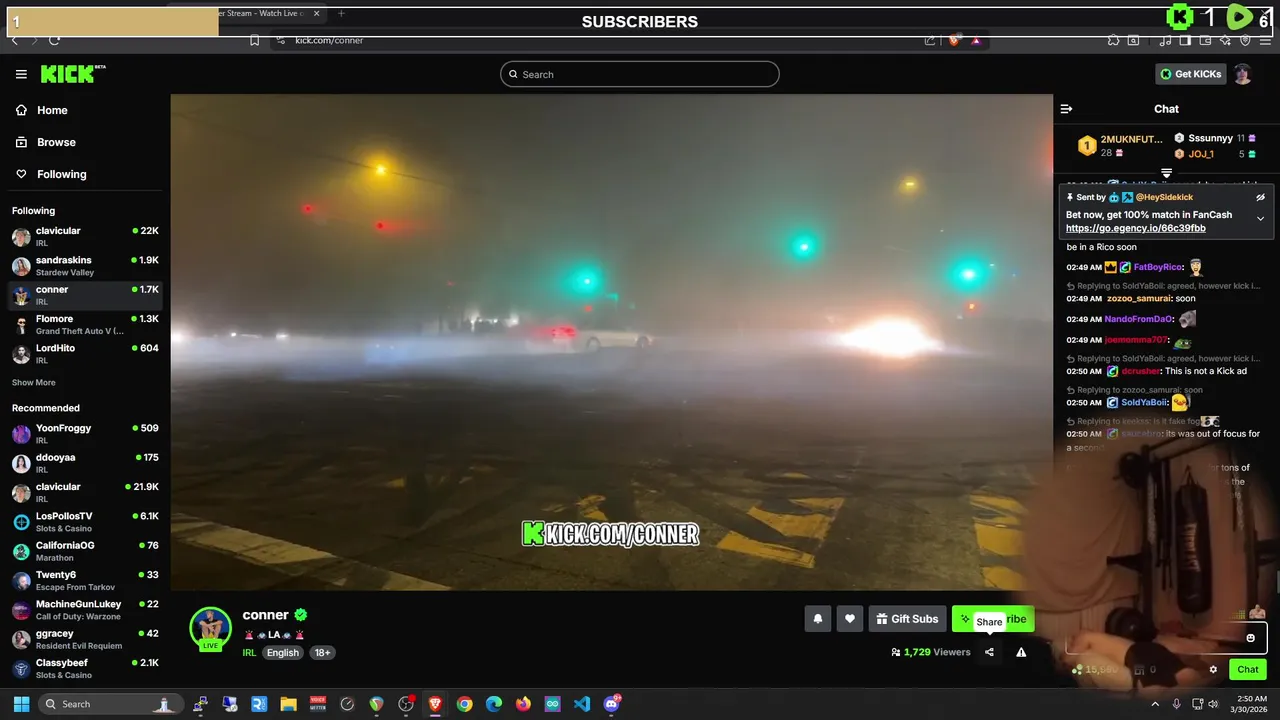This screenshot has height=720, width=1280.
Task: Open MachineGunLukey Warzone channel
Action: click(85, 609)
